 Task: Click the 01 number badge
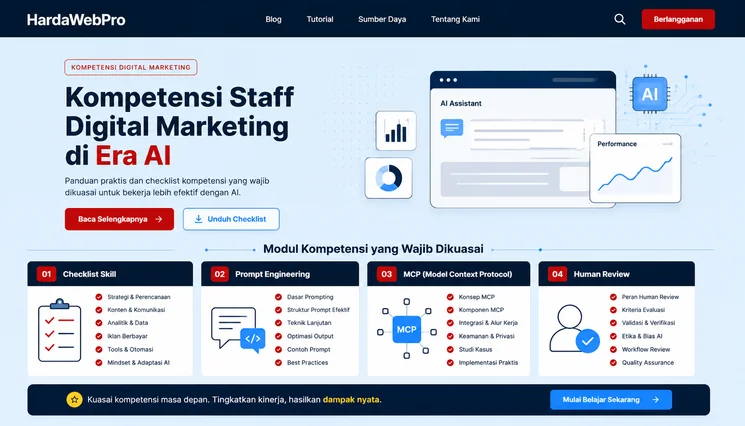(x=46, y=274)
